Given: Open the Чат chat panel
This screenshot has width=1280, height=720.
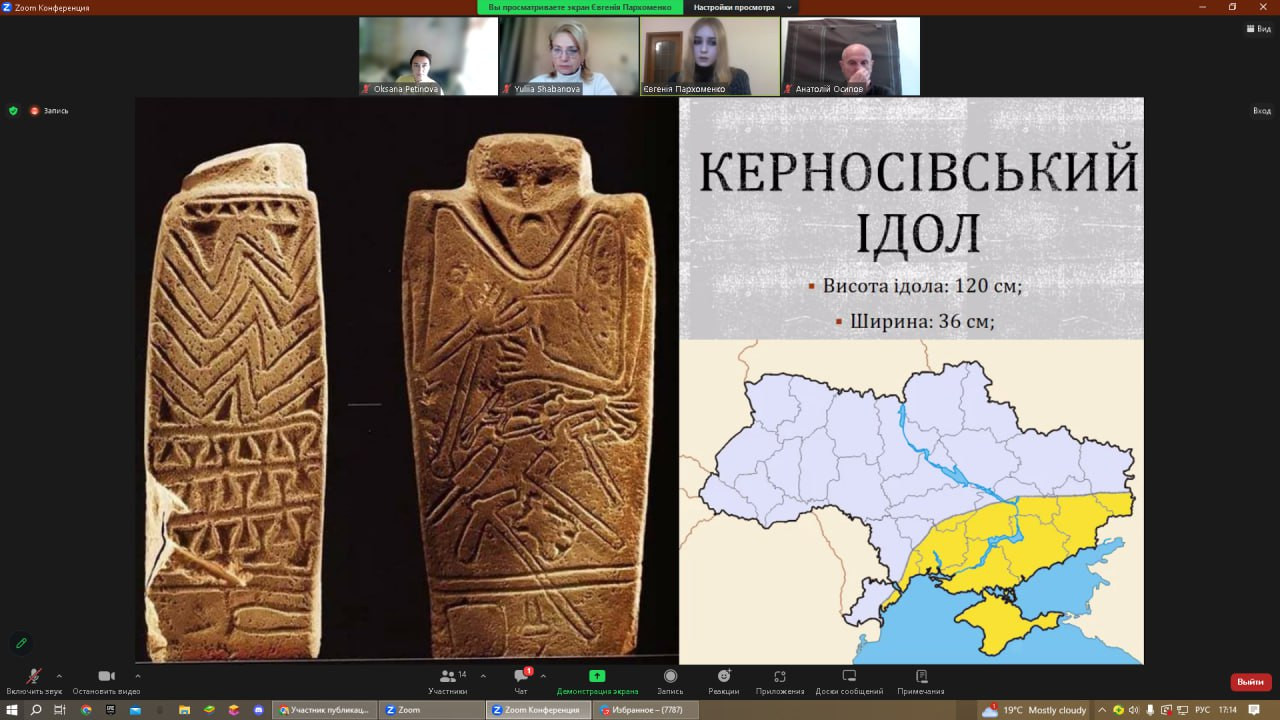Looking at the screenshot, I should pos(521,682).
